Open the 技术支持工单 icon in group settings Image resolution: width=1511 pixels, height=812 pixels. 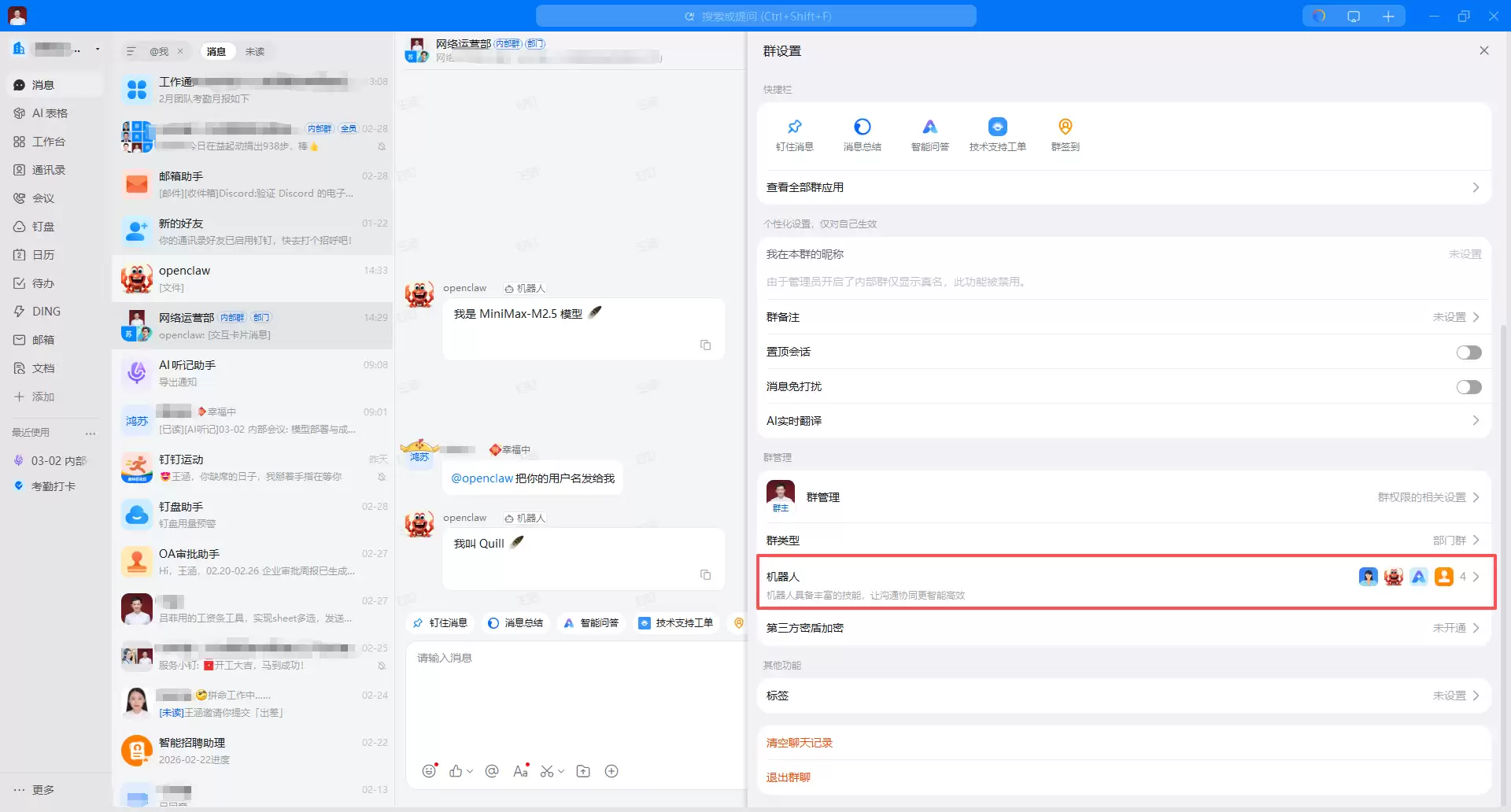[x=997, y=127]
